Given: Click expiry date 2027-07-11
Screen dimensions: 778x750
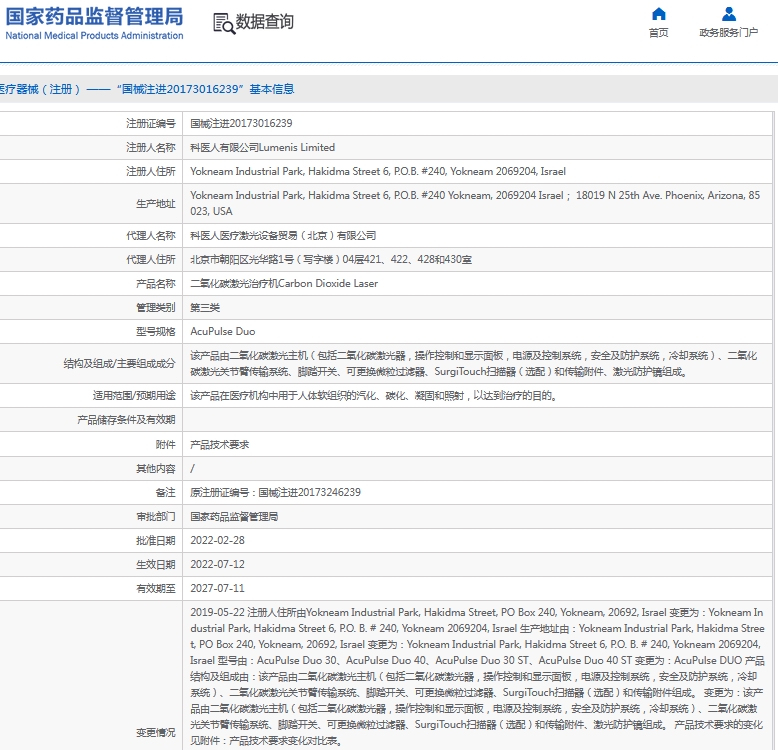Looking at the screenshot, I should 217,588.
